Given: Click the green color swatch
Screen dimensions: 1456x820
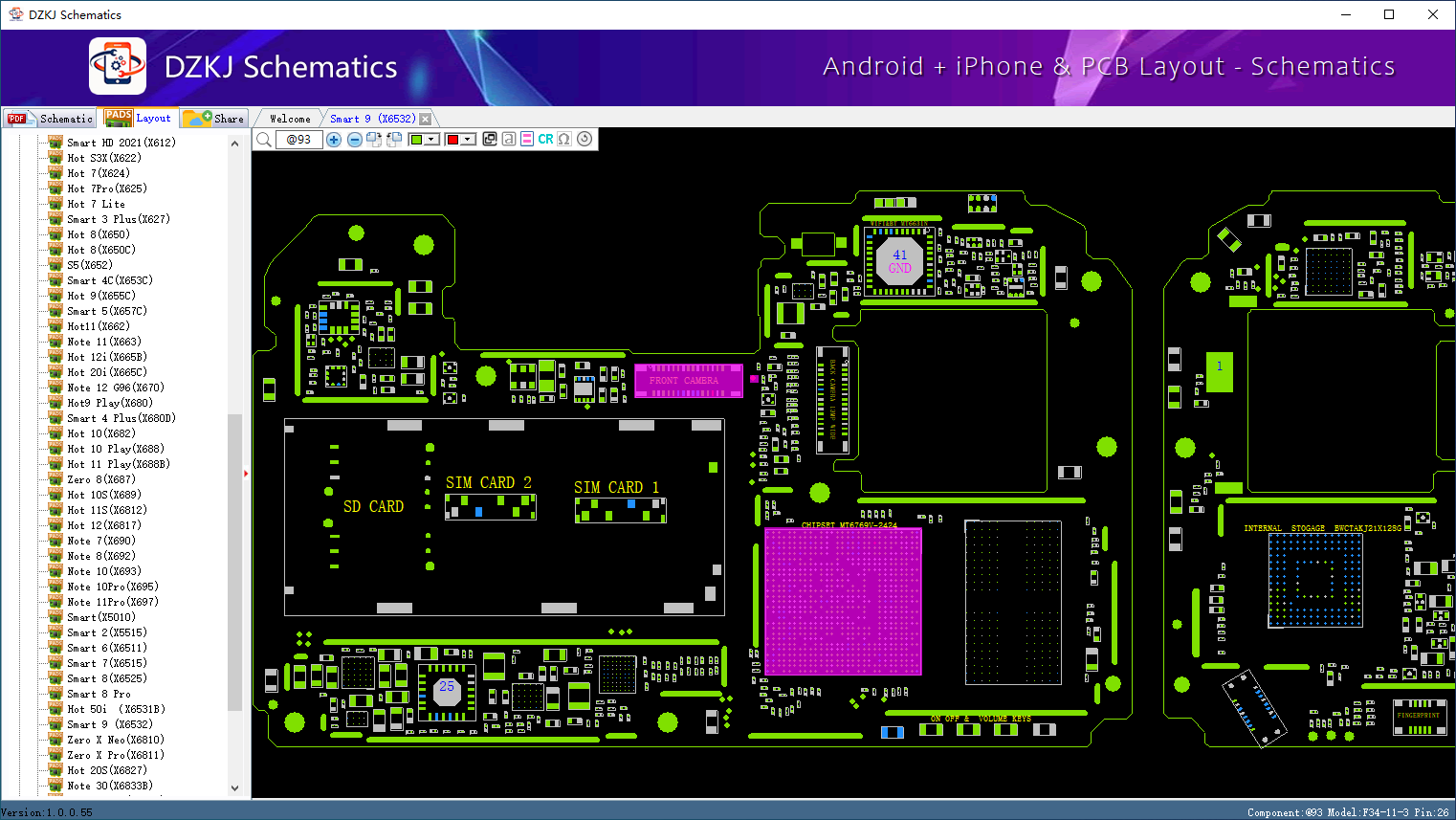Looking at the screenshot, I should [x=416, y=140].
